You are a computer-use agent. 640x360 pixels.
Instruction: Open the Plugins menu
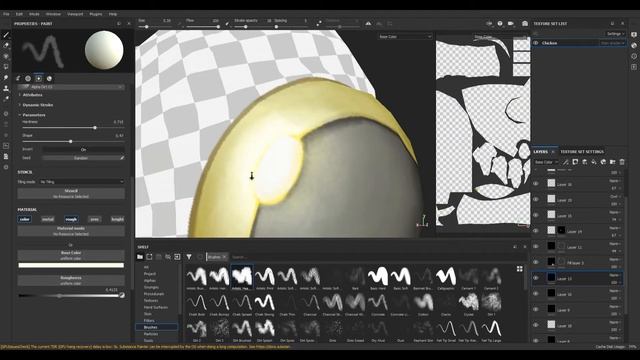(96, 14)
